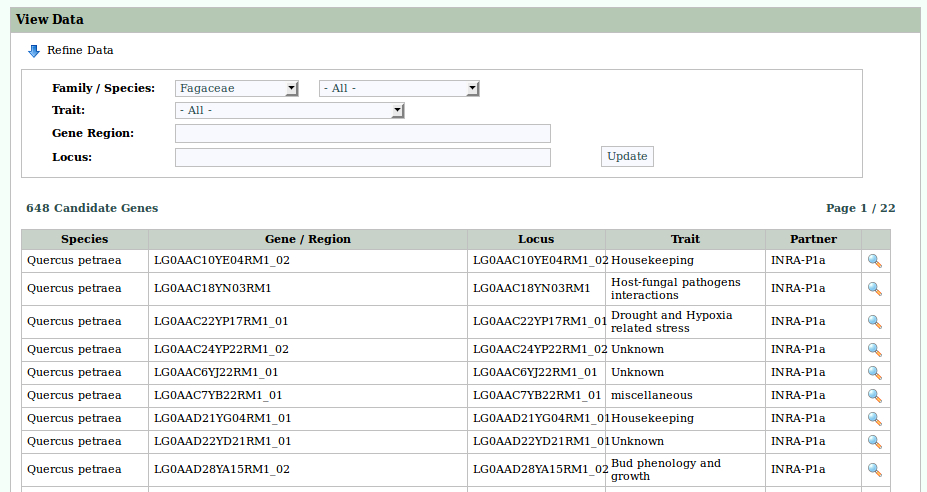Click magnifier icon for LG0AAC22YP17RM1_01
The width and height of the screenshot is (927, 492).
874,322
